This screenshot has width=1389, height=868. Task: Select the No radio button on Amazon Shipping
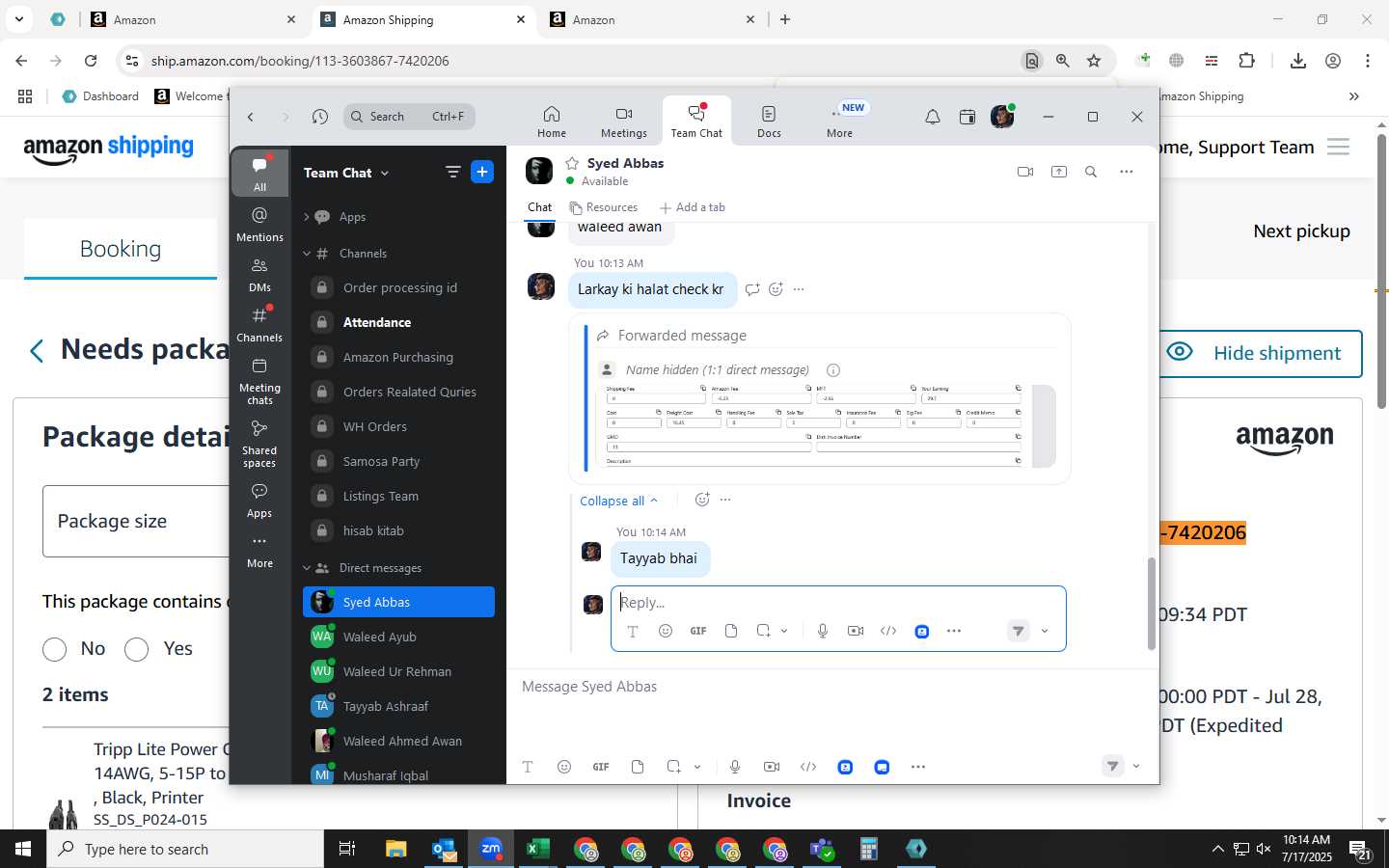point(55,649)
